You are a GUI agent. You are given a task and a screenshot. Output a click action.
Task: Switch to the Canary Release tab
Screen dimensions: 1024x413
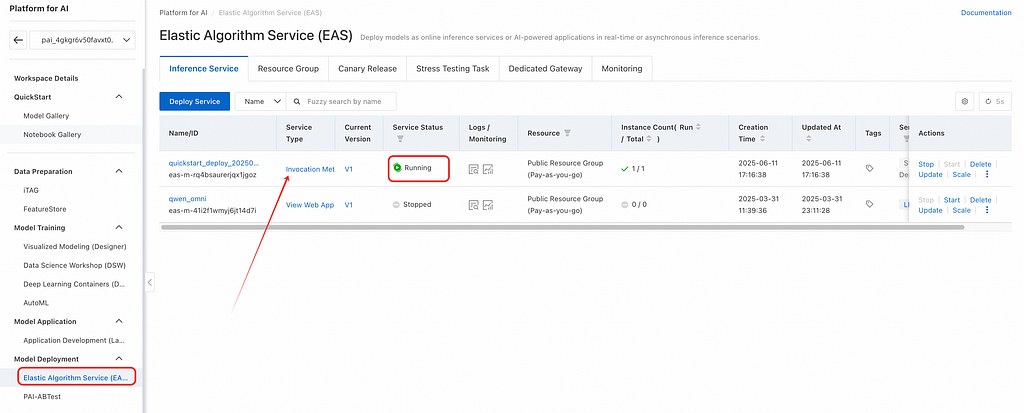click(367, 69)
